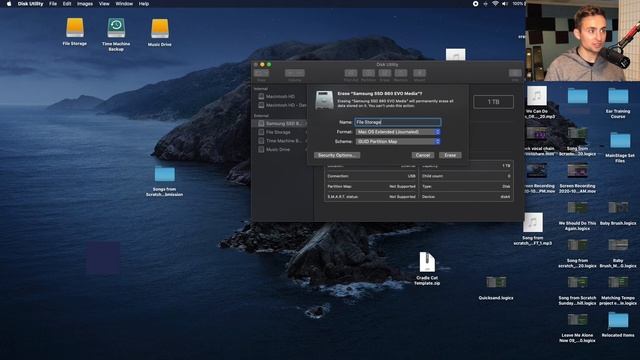
Task: Cancel the erase dialog
Action: [x=422, y=155]
